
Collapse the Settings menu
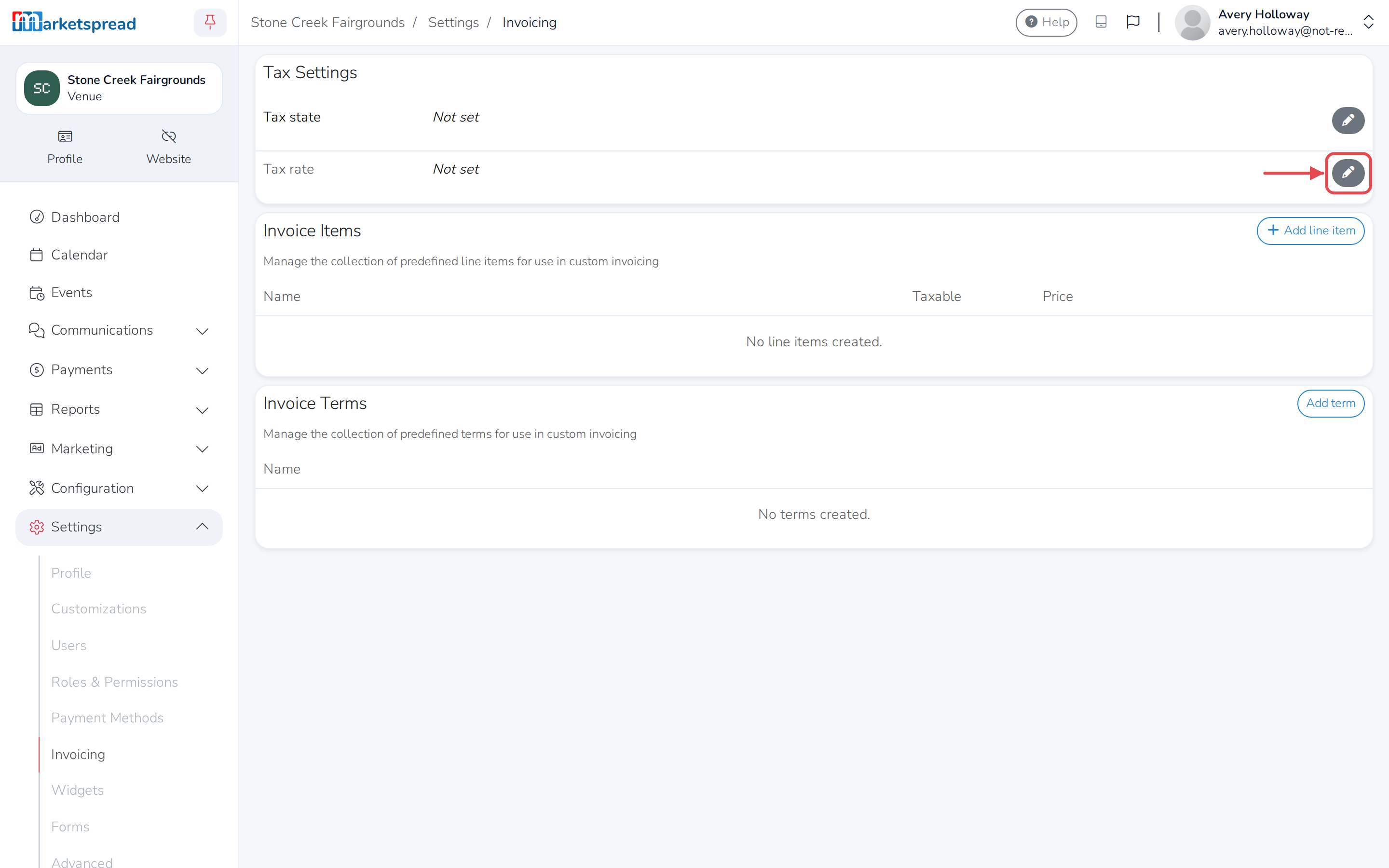pyautogui.click(x=119, y=527)
